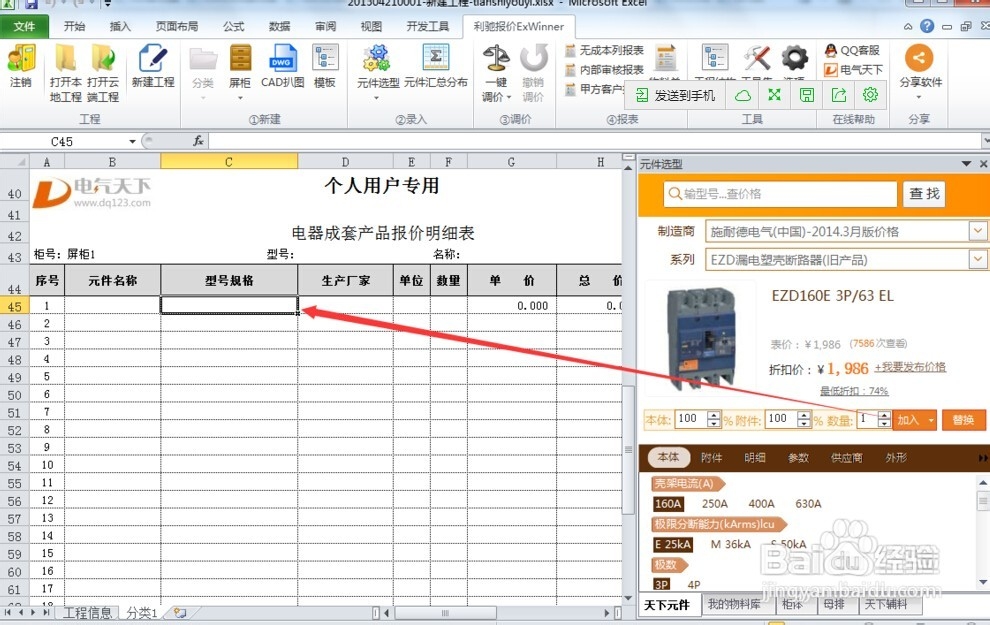
Task: Open the 无成本列报表 report
Action: tap(604, 50)
